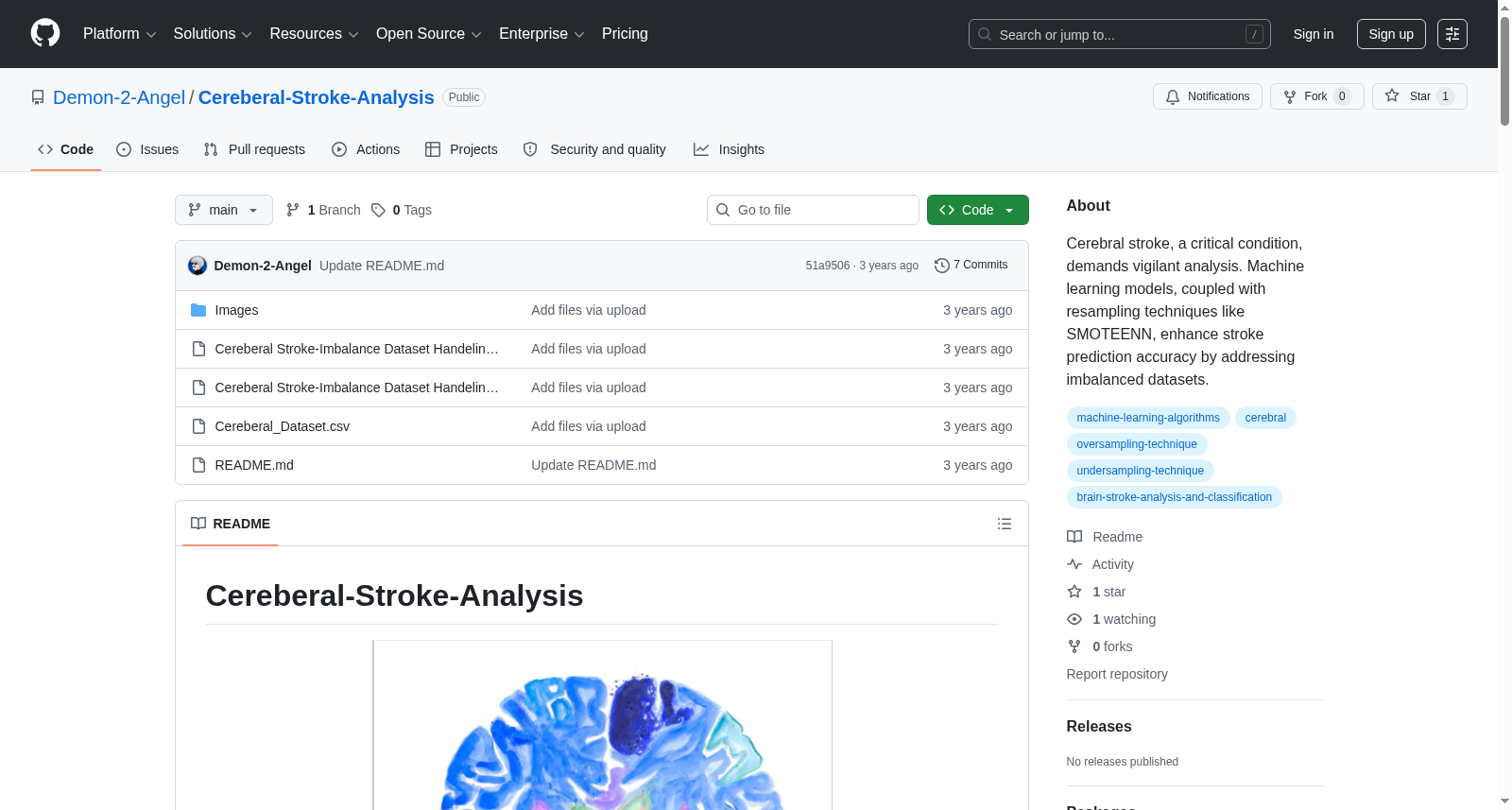Click the eye icon next to 1 watching

click(x=1074, y=619)
